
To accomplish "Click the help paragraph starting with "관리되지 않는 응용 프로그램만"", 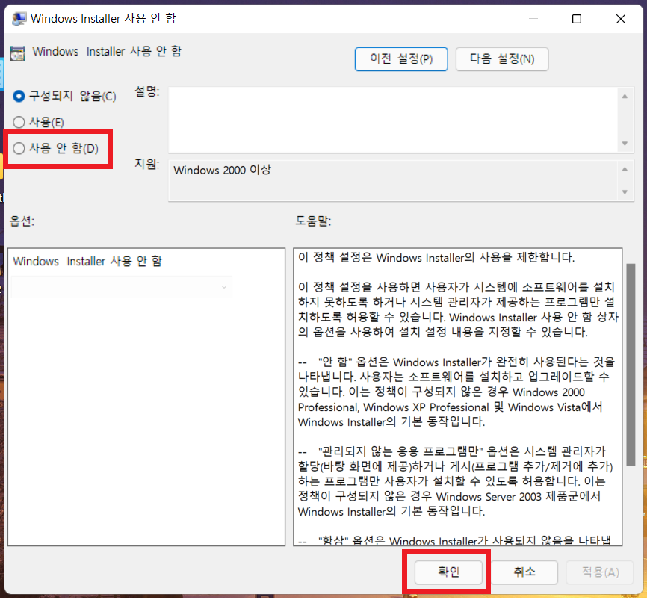I will click(456, 481).
